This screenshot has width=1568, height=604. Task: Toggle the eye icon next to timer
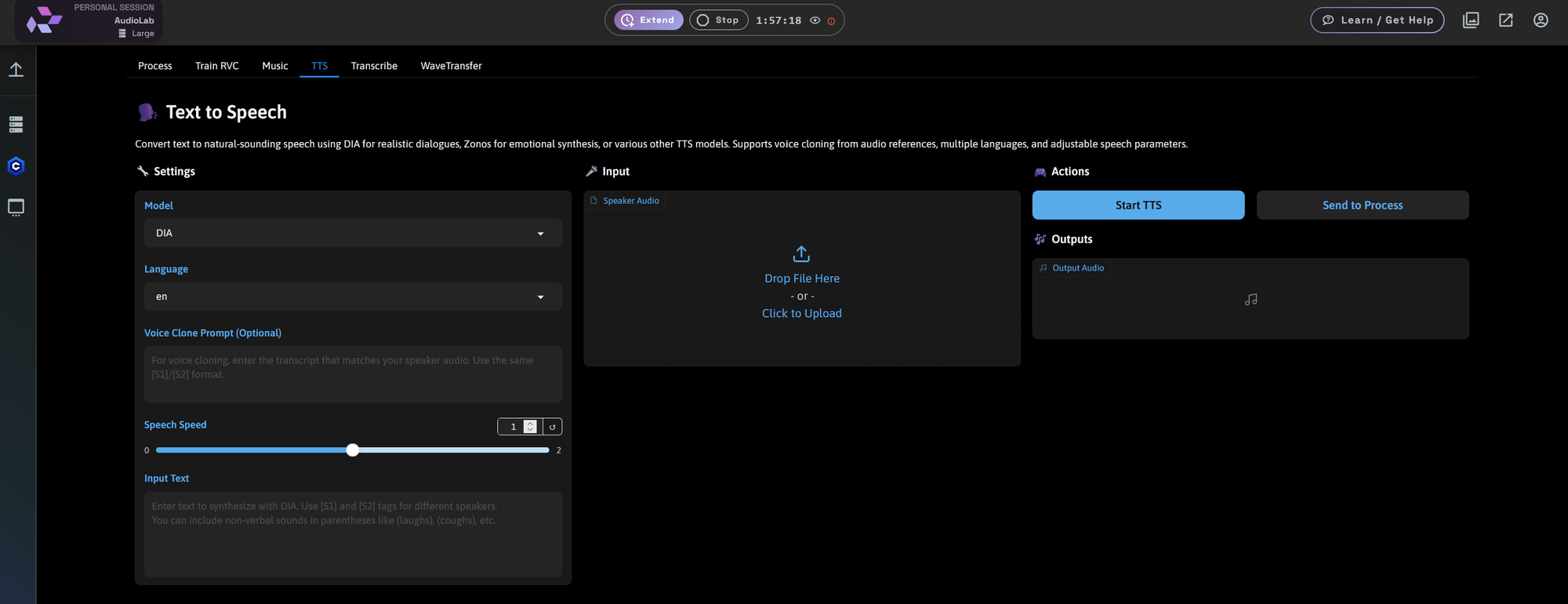pos(815,20)
